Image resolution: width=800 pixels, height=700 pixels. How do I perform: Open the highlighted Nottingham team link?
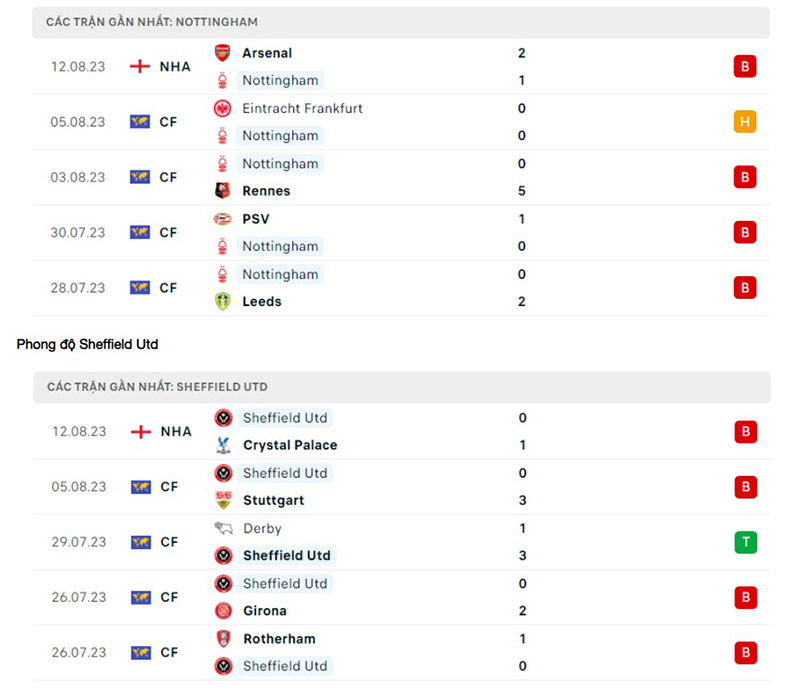click(x=280, y=80)
